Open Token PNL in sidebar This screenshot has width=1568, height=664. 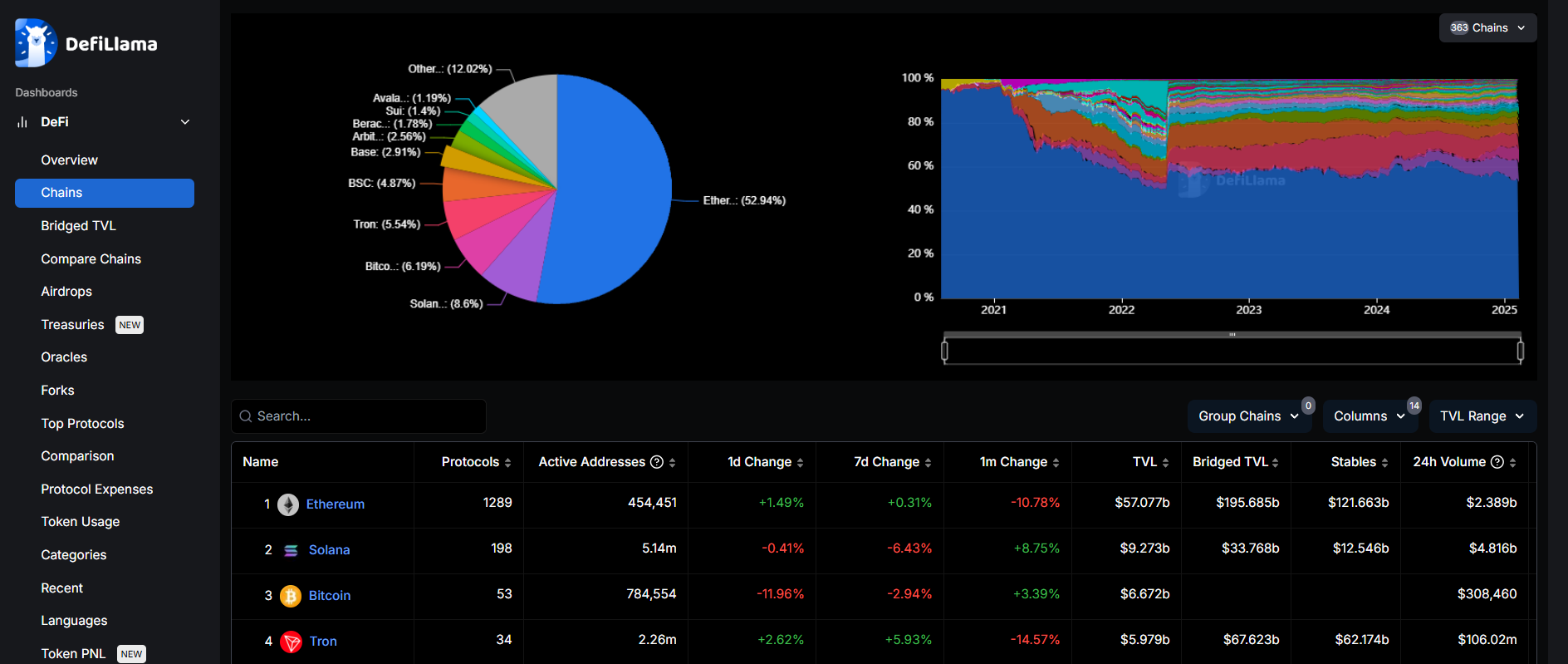tap(73, 654)
